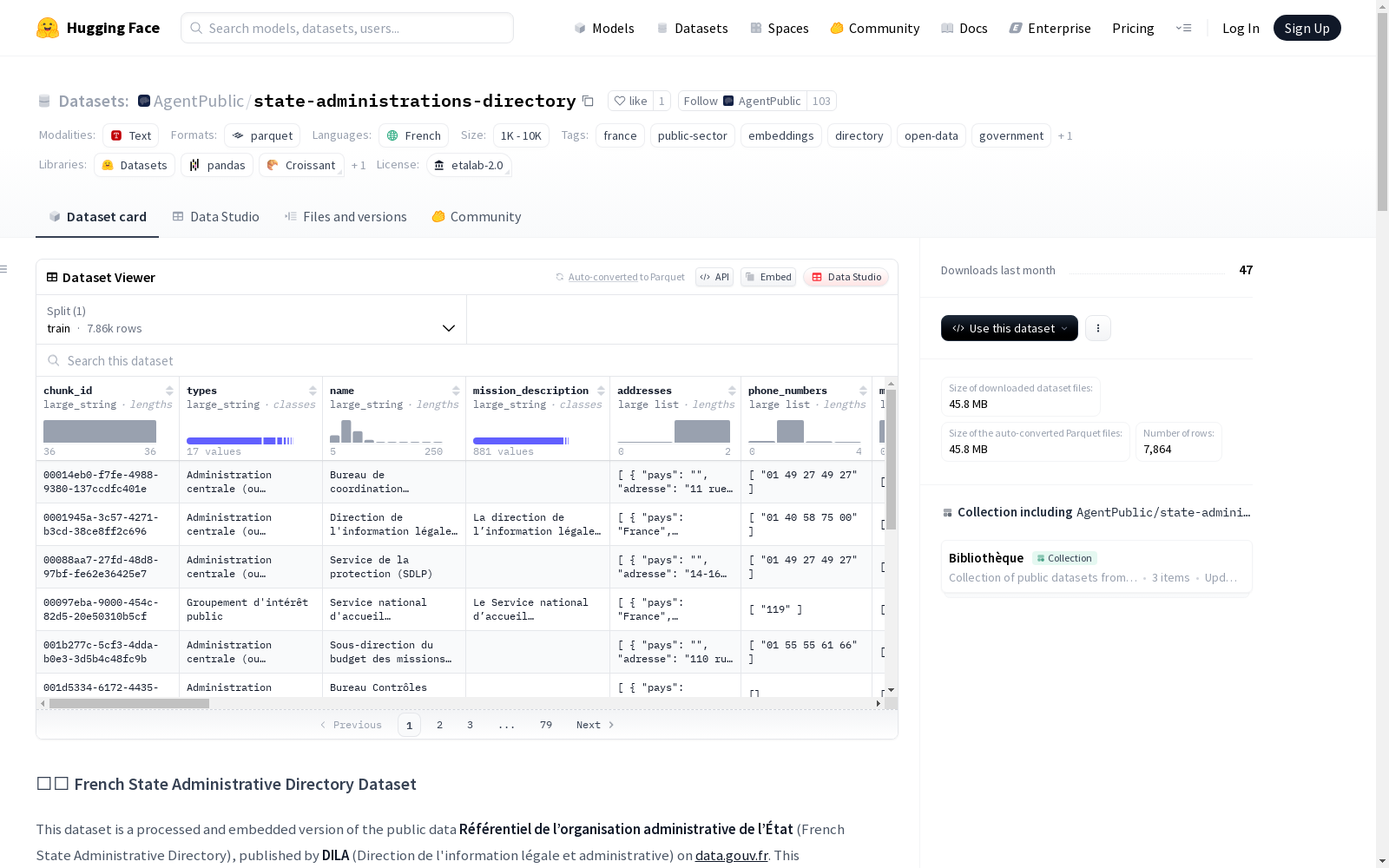Image resolution: width=1389 pixels, height=868 pixels.
Task: Follow AgentPublic organization
Action: 742,101
